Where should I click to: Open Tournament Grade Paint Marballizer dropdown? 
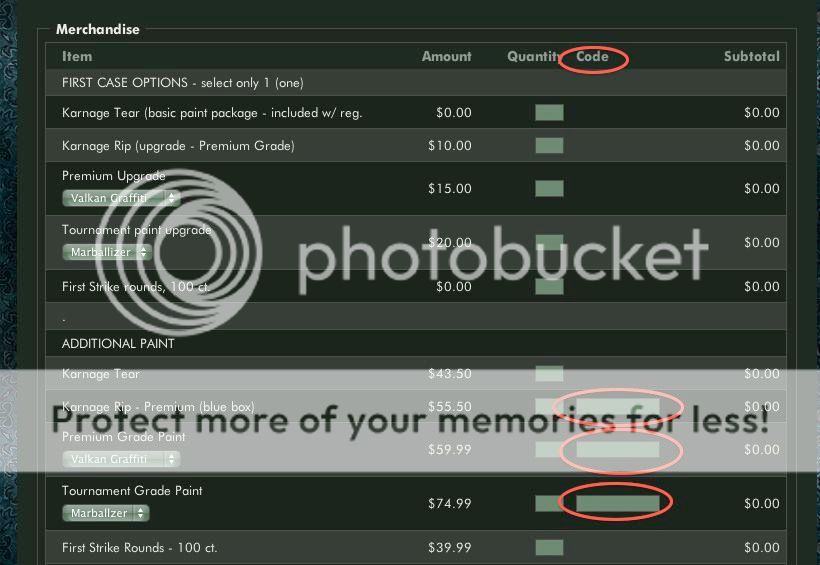click(x=106, y=513)
